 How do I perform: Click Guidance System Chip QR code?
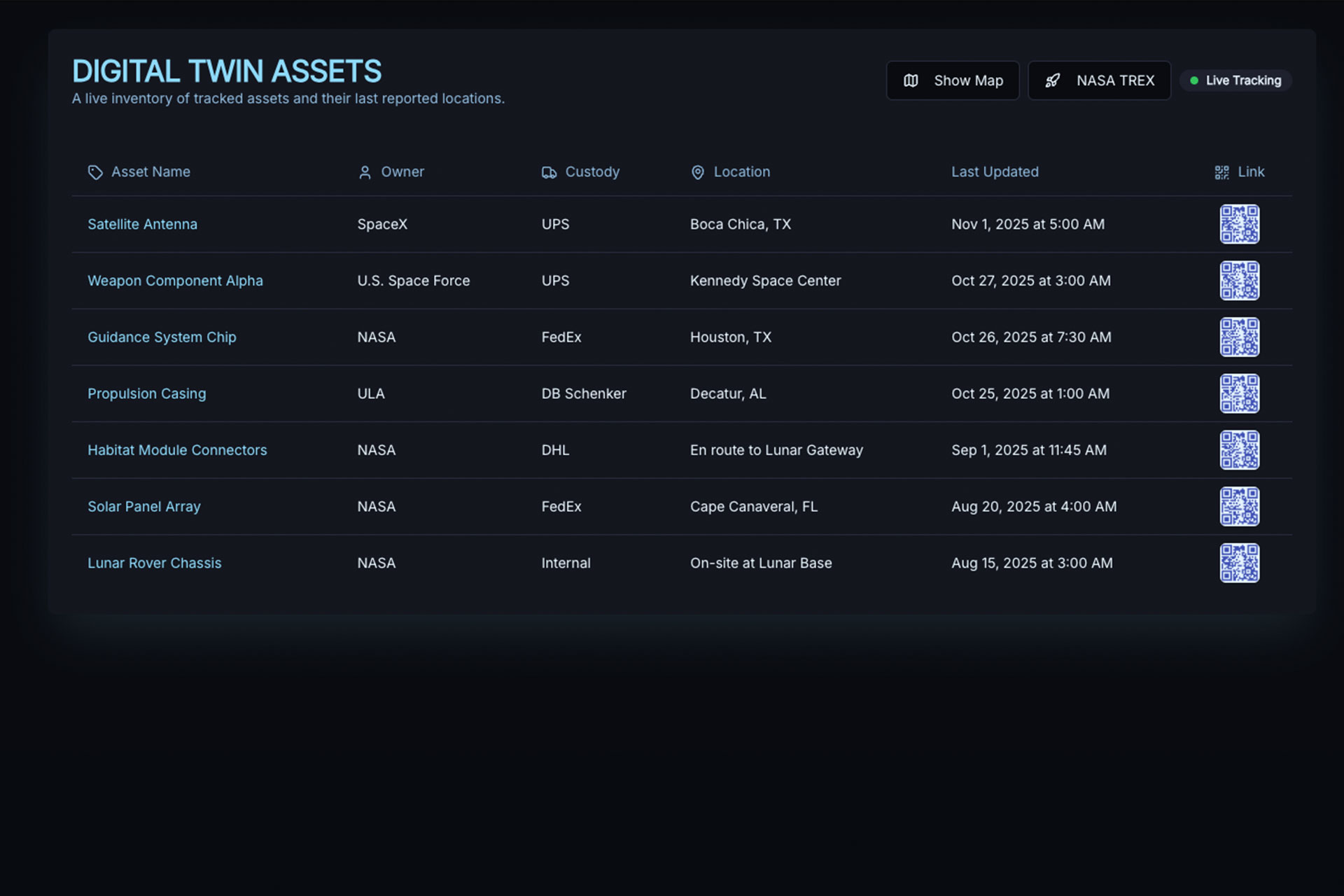[1239, 337]
